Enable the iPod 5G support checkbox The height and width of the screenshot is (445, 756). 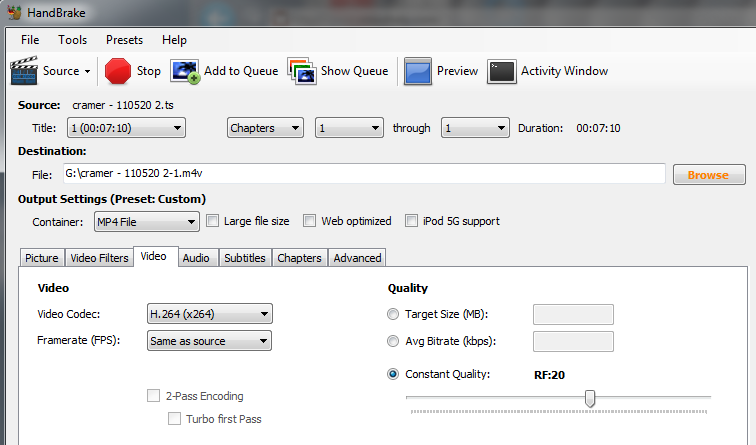pyautogui.click(x=411, y=221)
